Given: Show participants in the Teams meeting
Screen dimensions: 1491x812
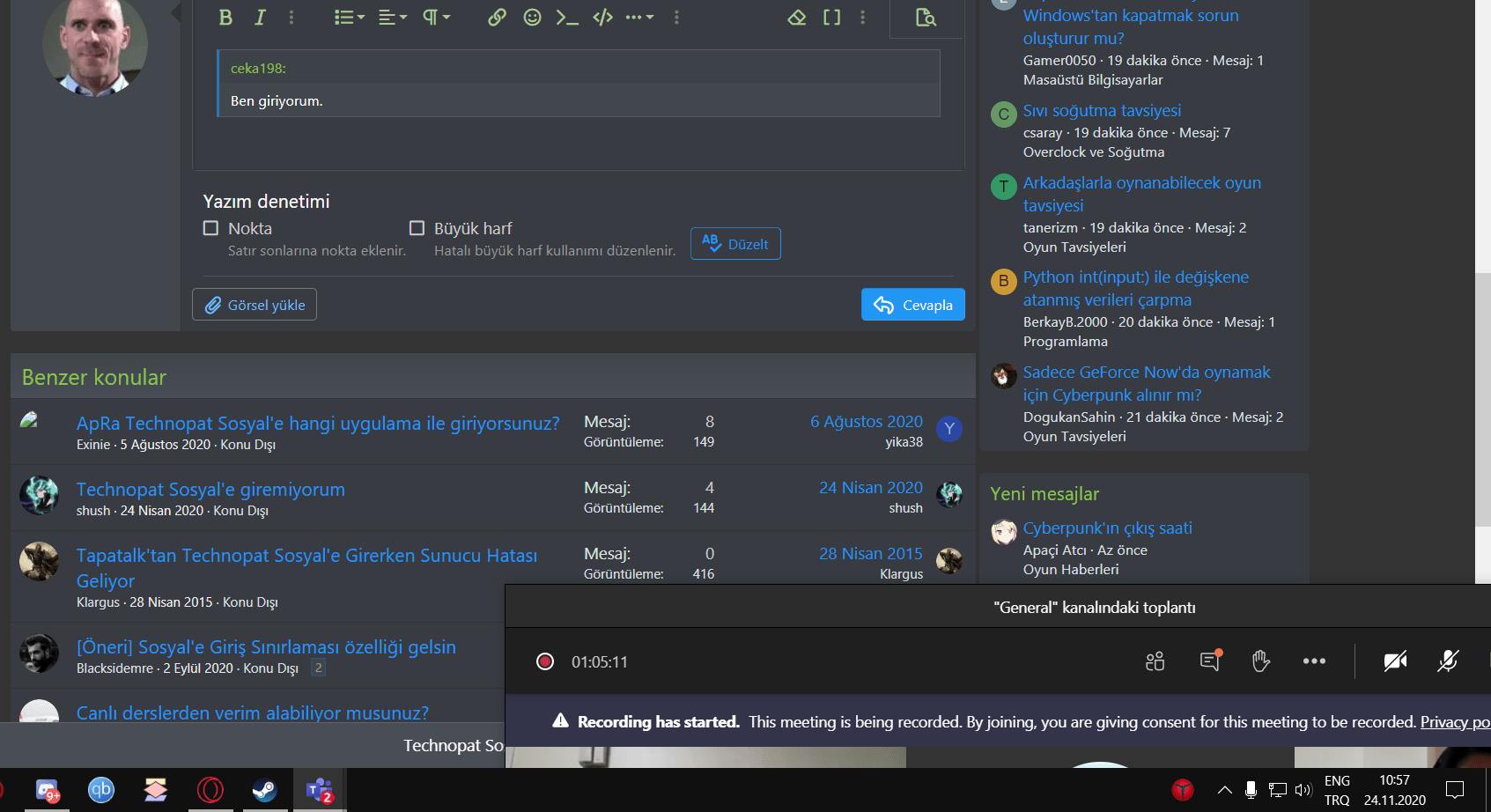Looking at the screenshot, I should (x=1155, y=661).
